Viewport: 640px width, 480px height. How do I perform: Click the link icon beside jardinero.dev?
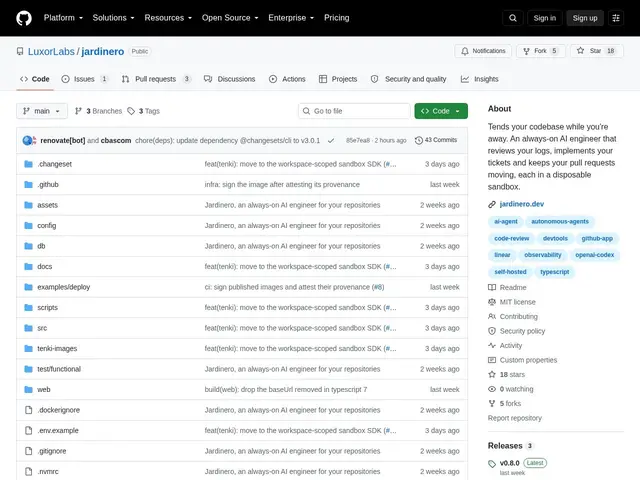click(x=492, y=204)
